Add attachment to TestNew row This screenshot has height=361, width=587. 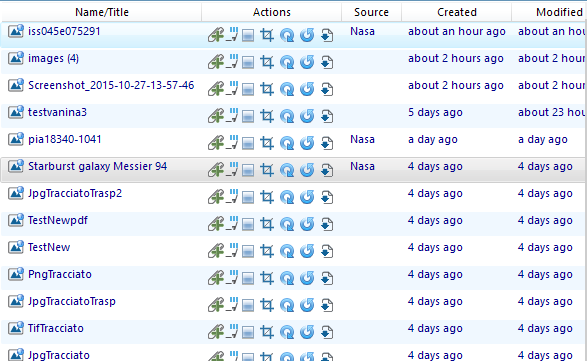[216, 251]
